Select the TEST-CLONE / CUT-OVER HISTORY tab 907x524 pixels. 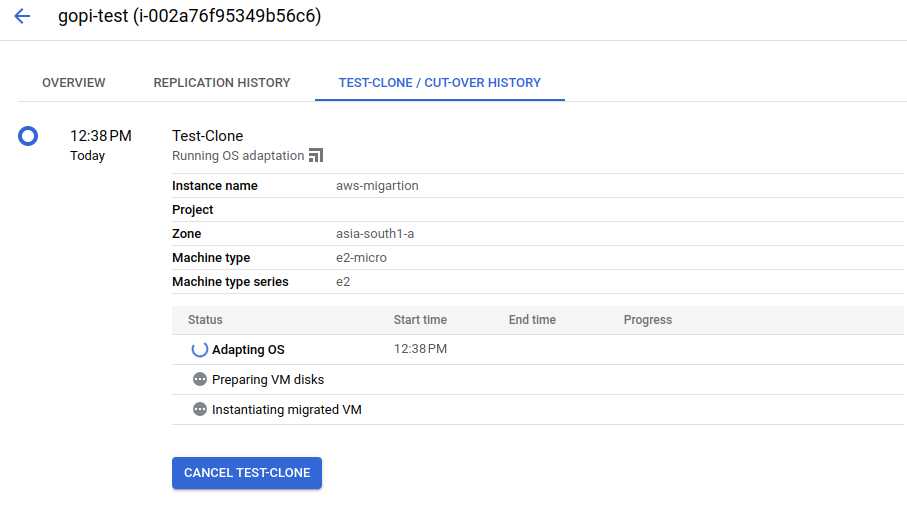point(440,83)
